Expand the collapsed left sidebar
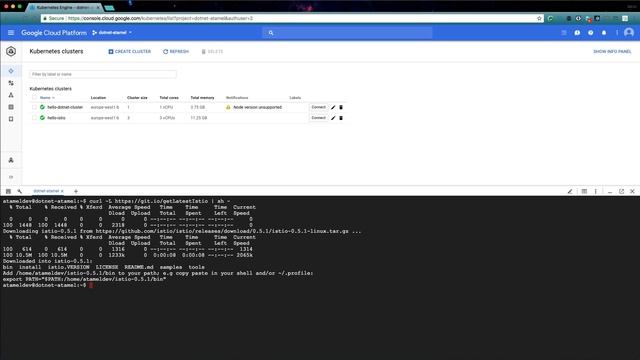Image resolution: width=640 pixels, height=360 pixels. (x=11, y=177)
